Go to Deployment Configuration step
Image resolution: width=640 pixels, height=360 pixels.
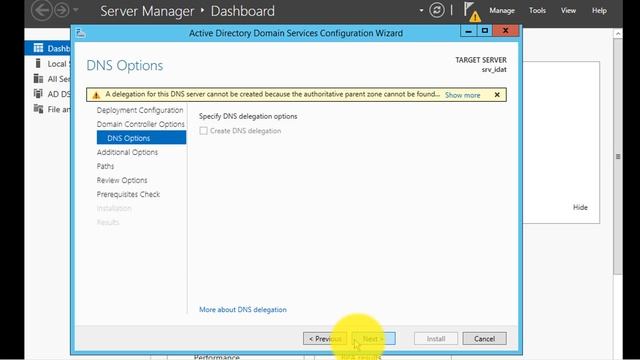click(x=140, y=110)
